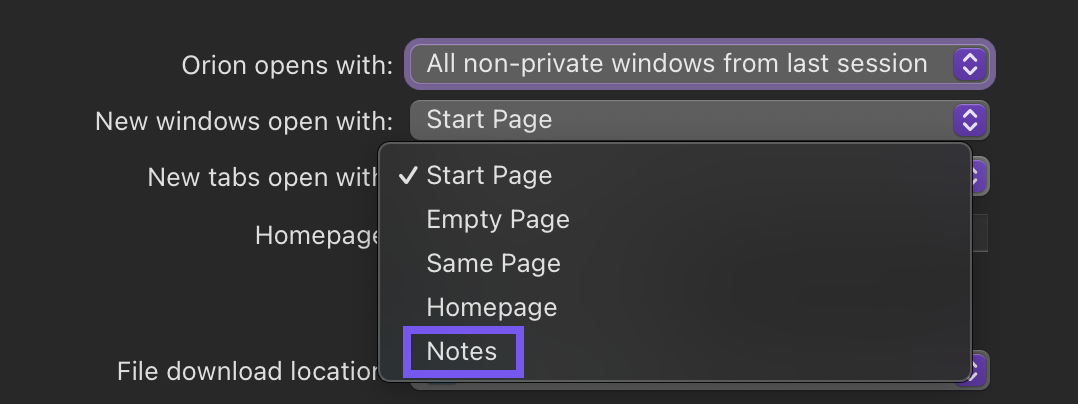Click the purple chevron beside Orion opens with

coord(968,65)
